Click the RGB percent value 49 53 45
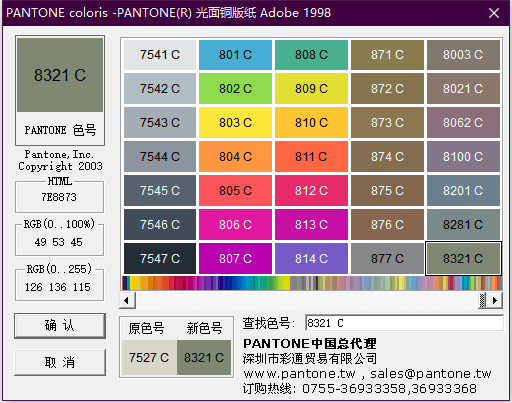Screen dimensions: 512x403 pyautogui.click(x=58, y=242)
